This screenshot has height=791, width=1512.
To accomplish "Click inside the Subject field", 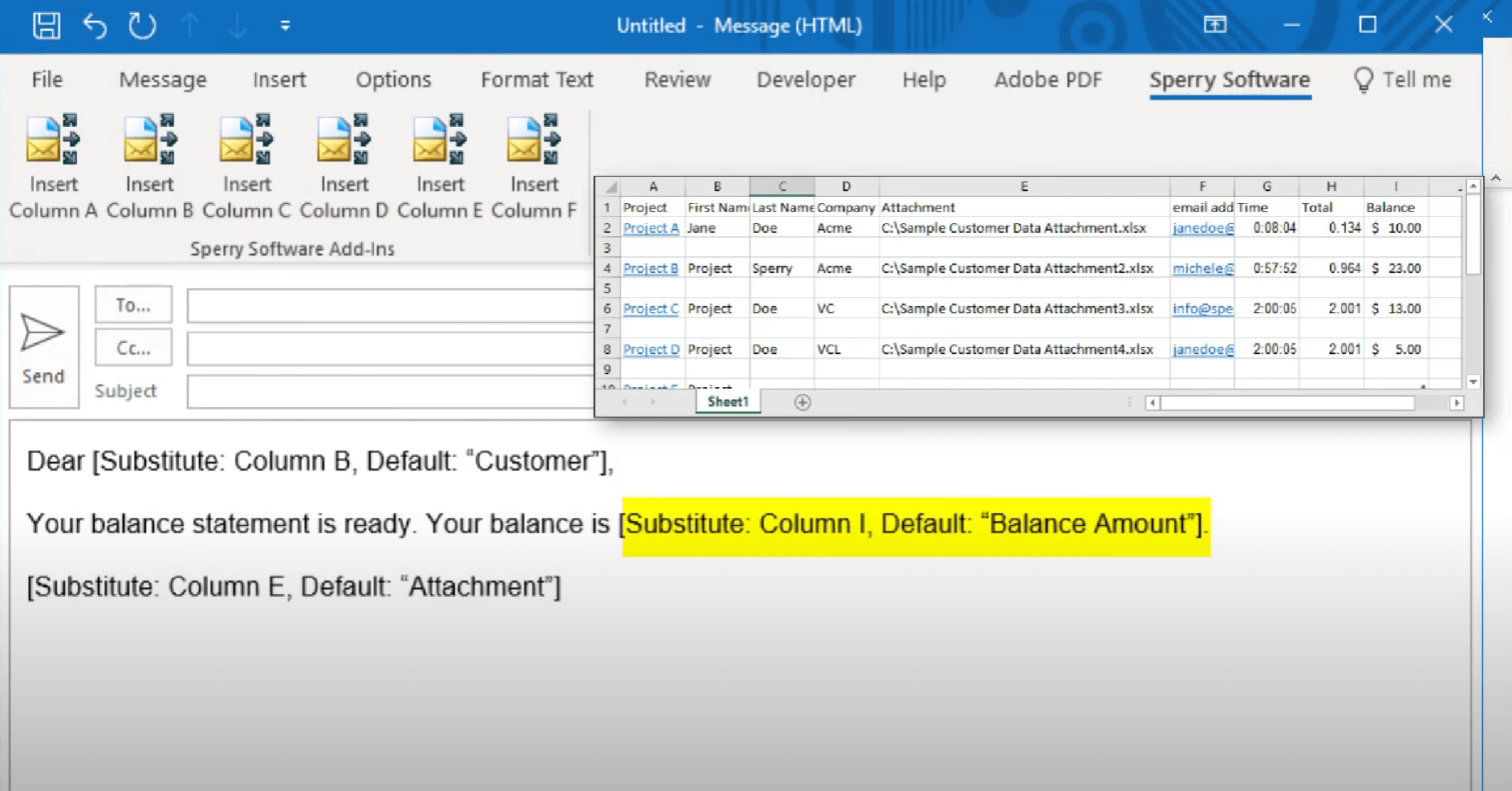I will pyautogui.click(x=385, y=391).
